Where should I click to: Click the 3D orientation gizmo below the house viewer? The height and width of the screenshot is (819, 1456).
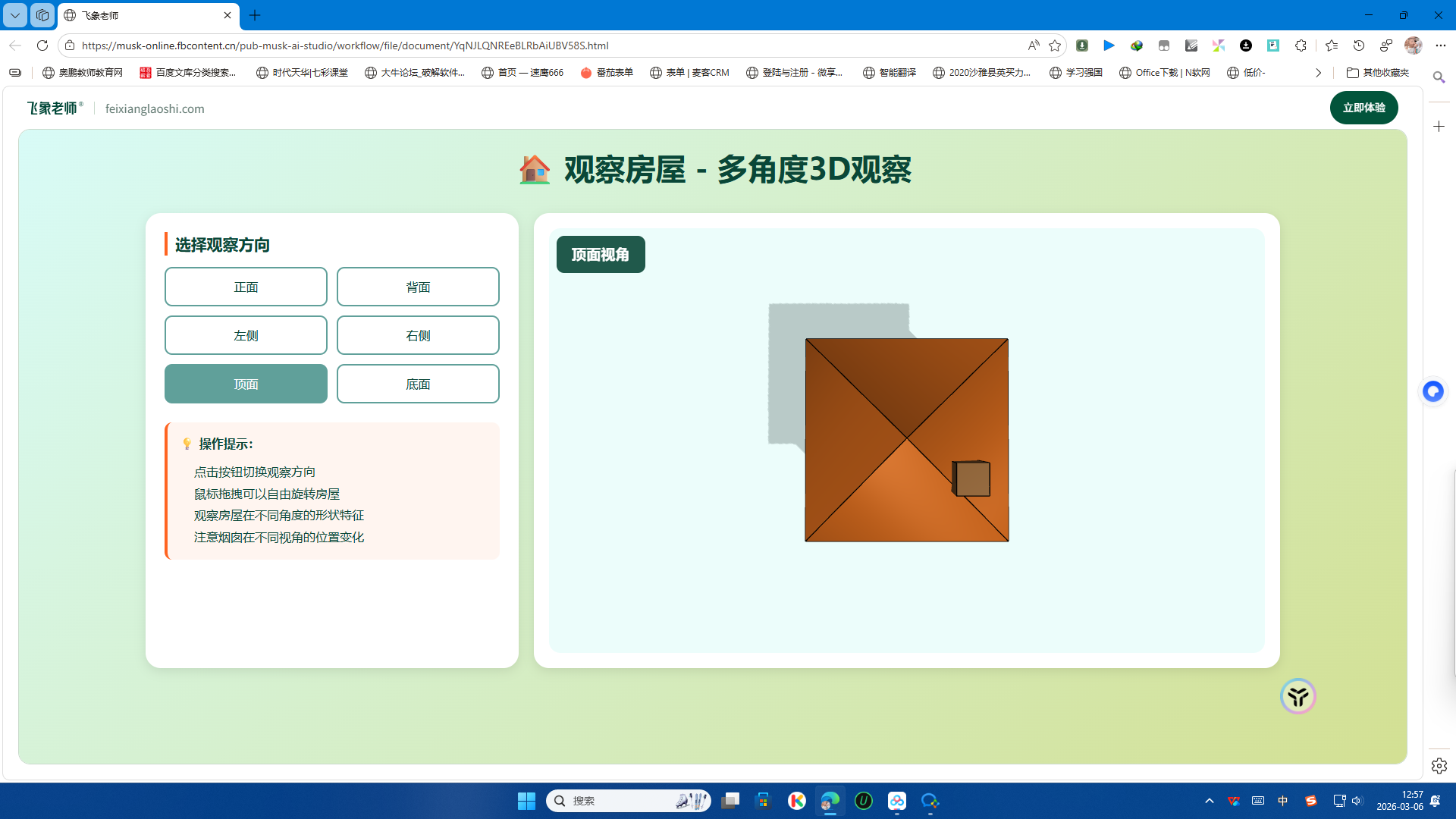(1298, 695)
